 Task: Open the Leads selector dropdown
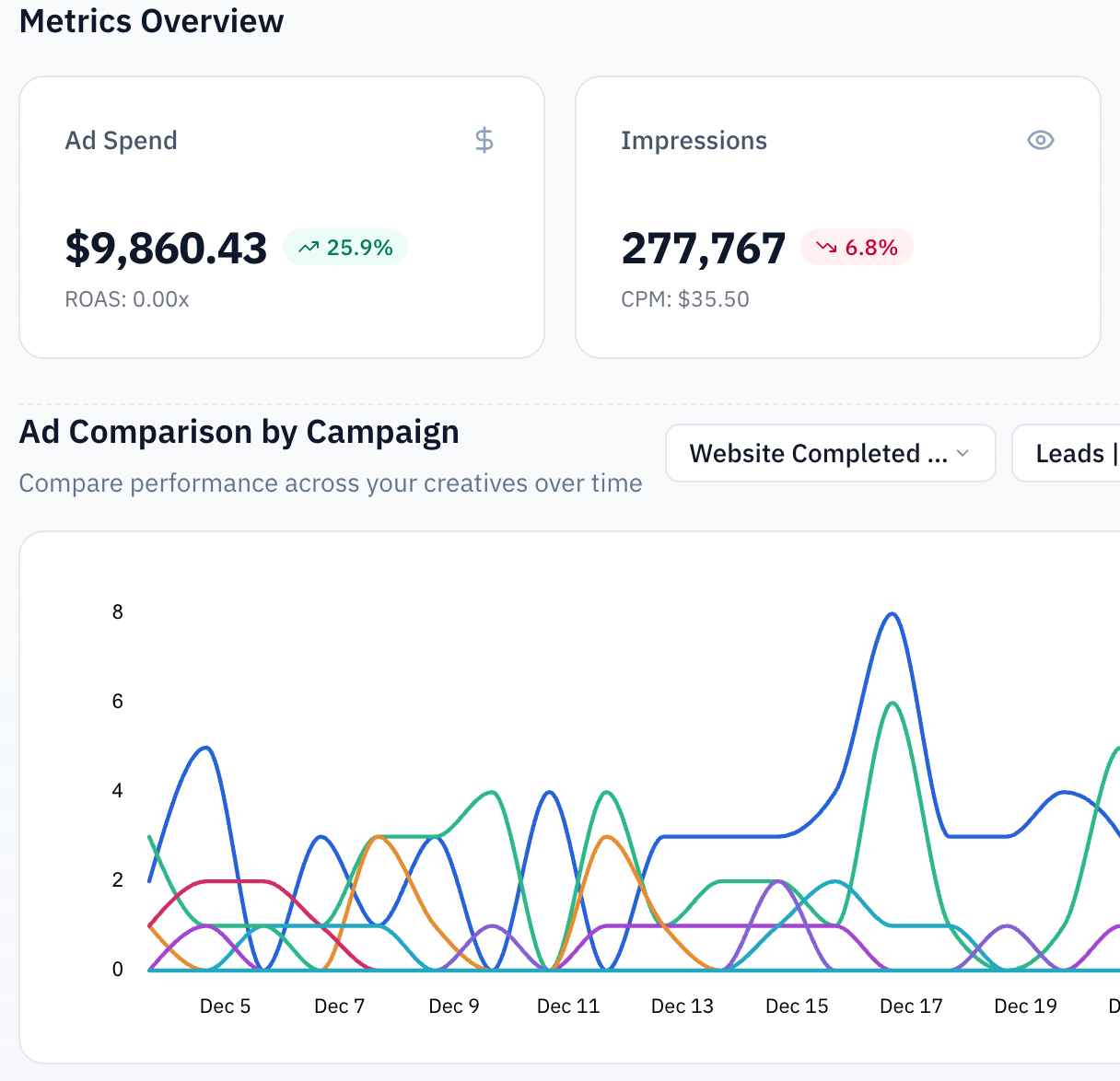[1071, 453]
